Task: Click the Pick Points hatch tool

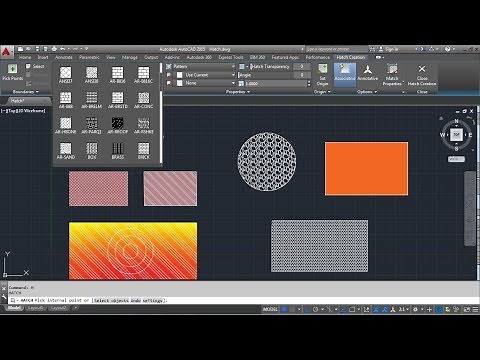Action: (x=13, y=73)
